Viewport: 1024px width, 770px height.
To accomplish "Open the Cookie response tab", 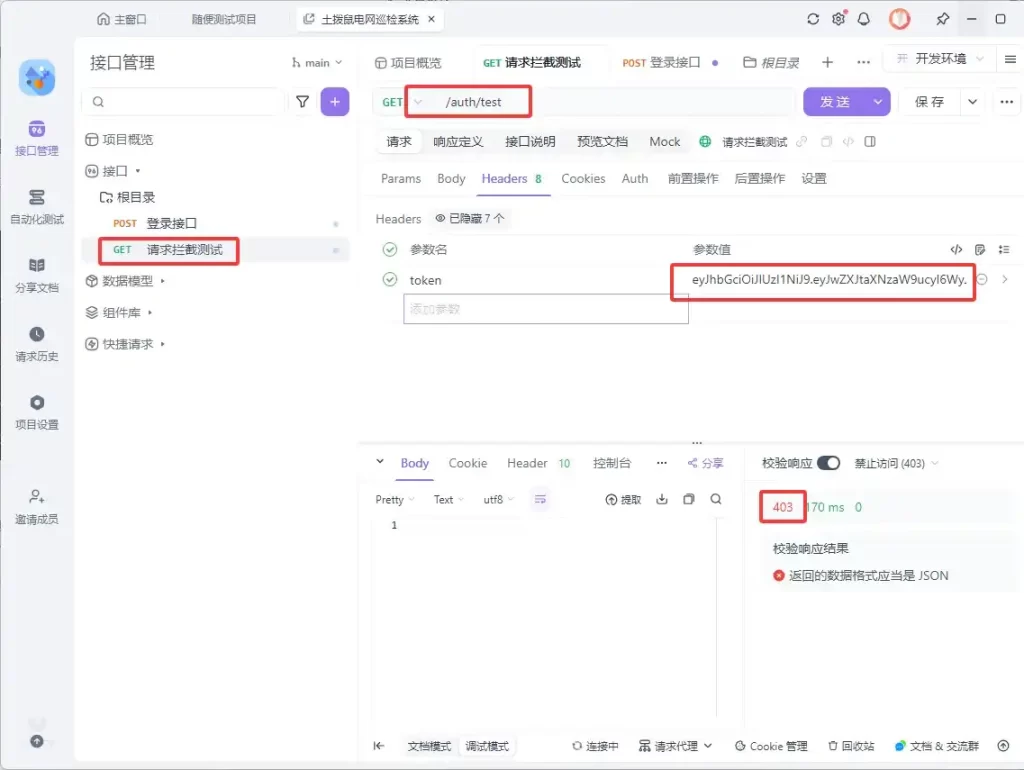I will point(467,463).
